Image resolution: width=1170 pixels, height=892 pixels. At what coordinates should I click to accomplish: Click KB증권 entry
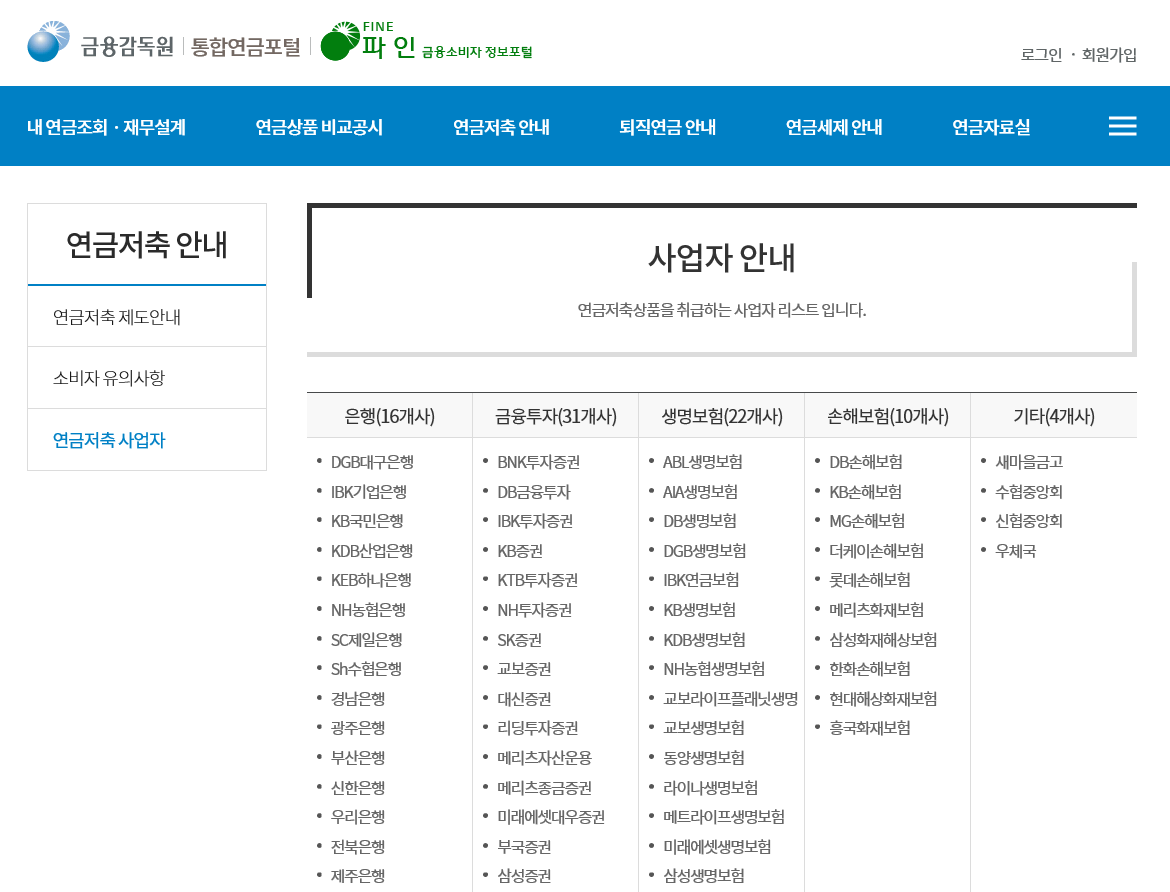coord(520,551)
